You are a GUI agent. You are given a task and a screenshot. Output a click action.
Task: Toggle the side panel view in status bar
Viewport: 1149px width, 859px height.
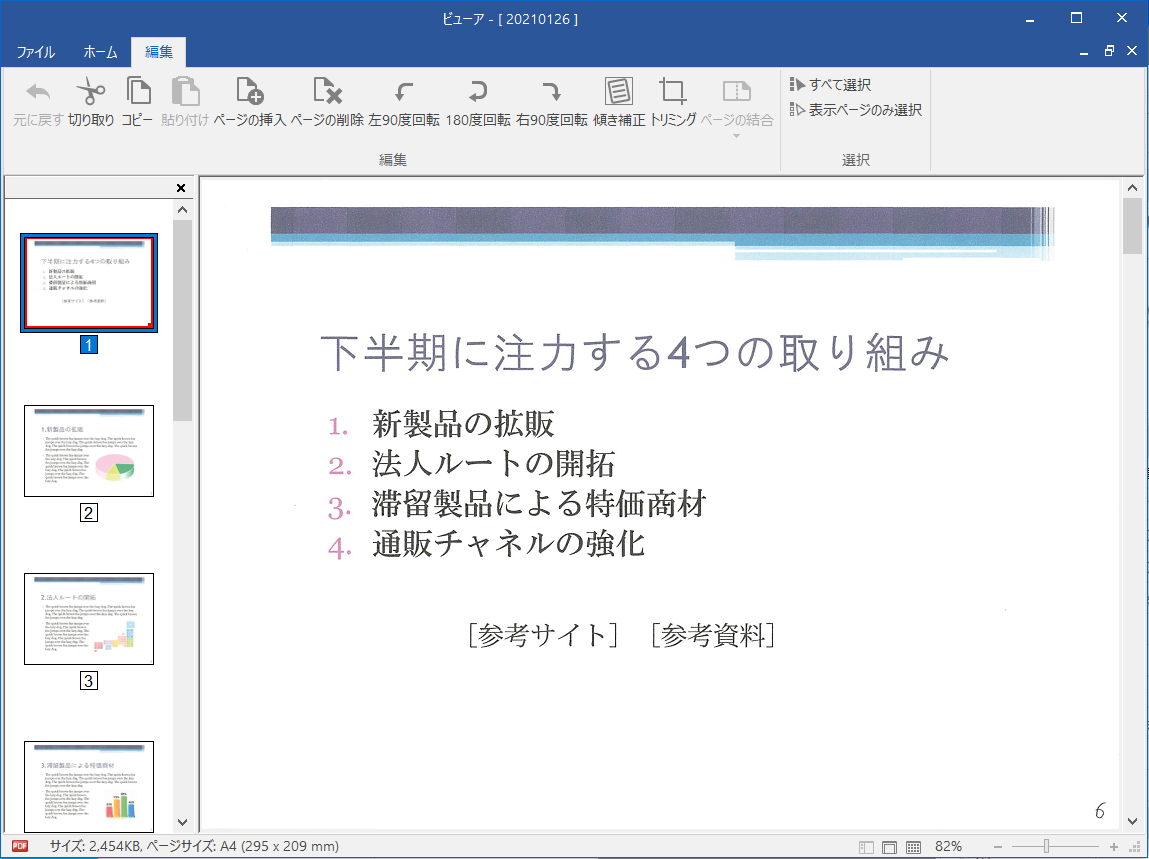pos(866,847)
